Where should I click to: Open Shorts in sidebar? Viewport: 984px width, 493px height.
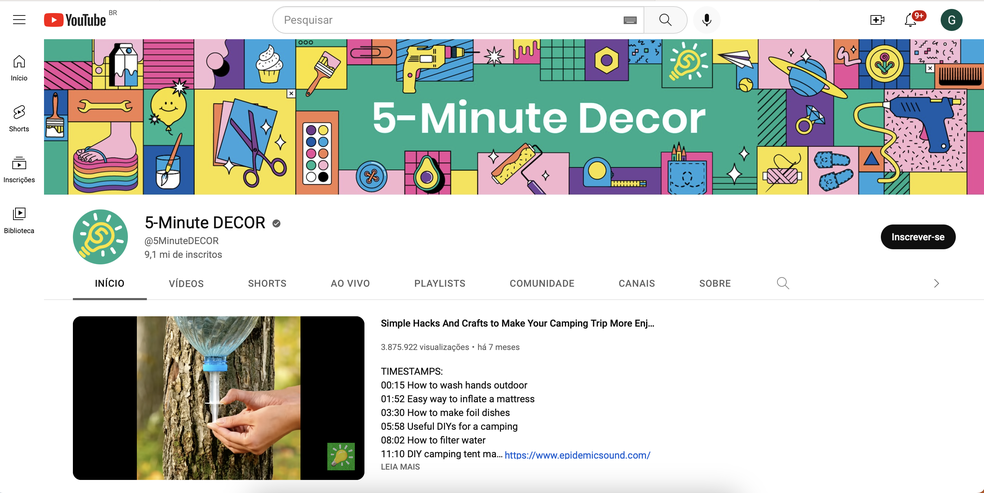(x=19, y=119)
